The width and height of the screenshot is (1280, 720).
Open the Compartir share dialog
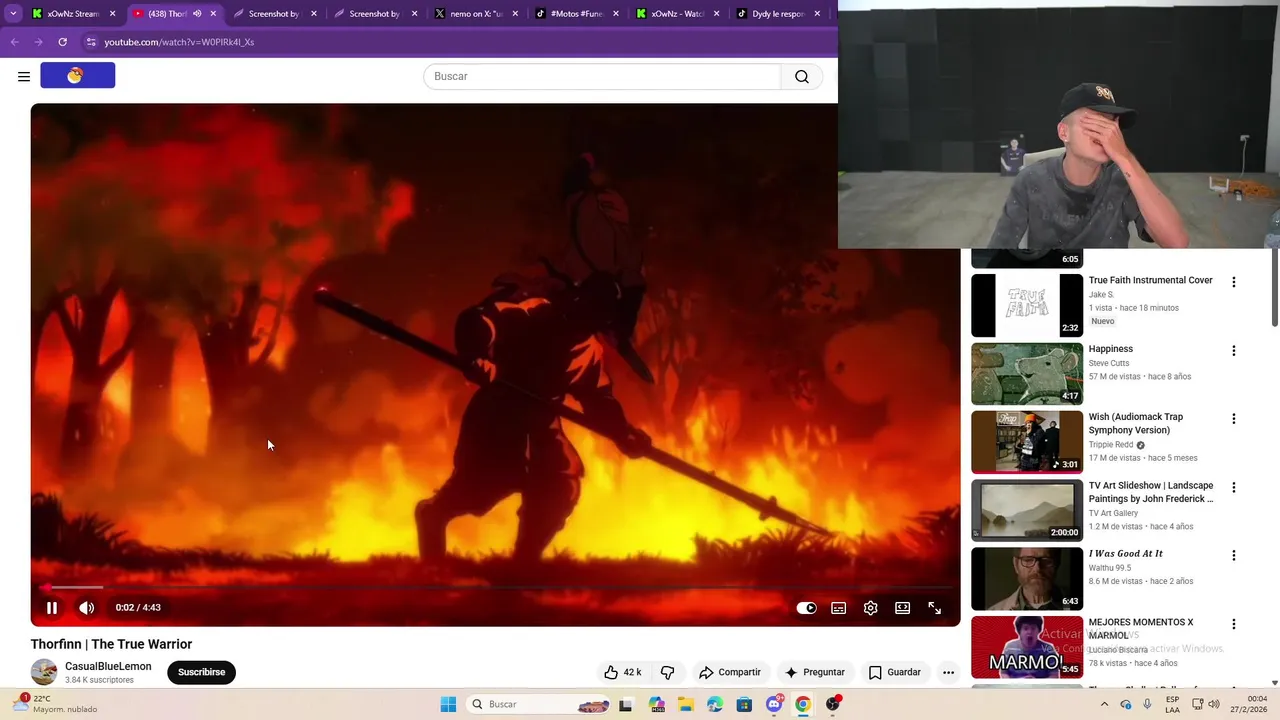[x=730, y=672]
